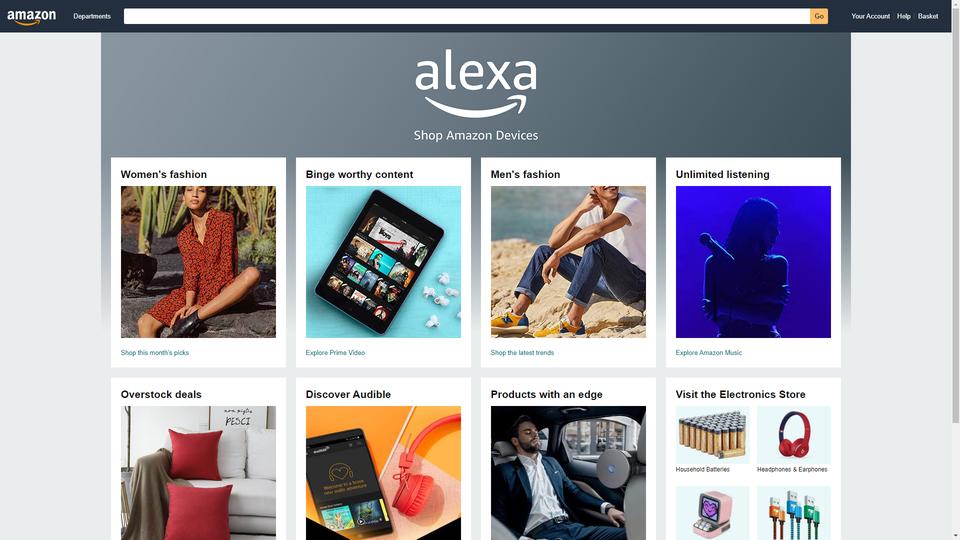
Task: Open the Help page link
Action: 903,17
